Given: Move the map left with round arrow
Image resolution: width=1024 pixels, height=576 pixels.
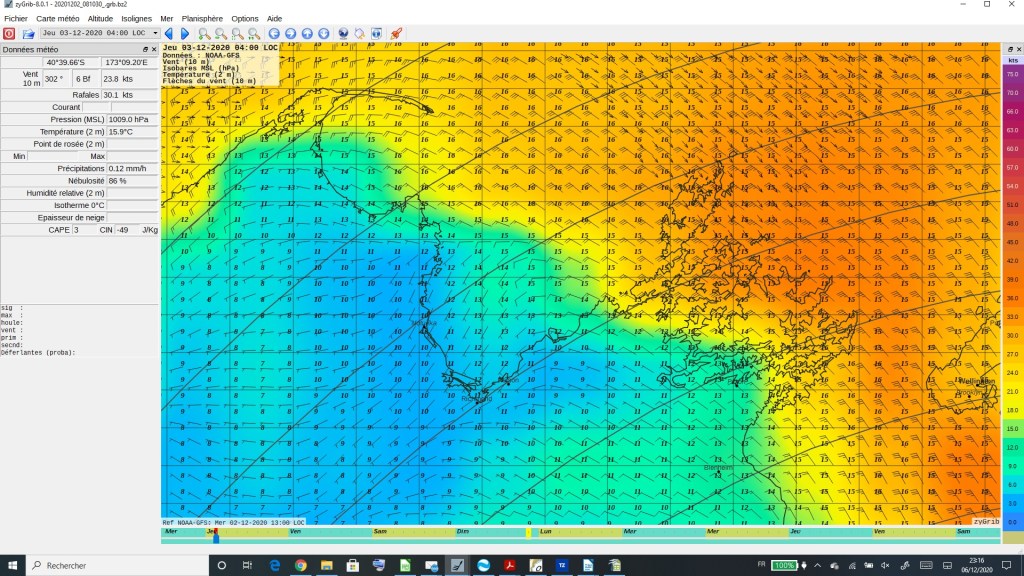Looking at the screenshot, I should [x=274, y=33].
